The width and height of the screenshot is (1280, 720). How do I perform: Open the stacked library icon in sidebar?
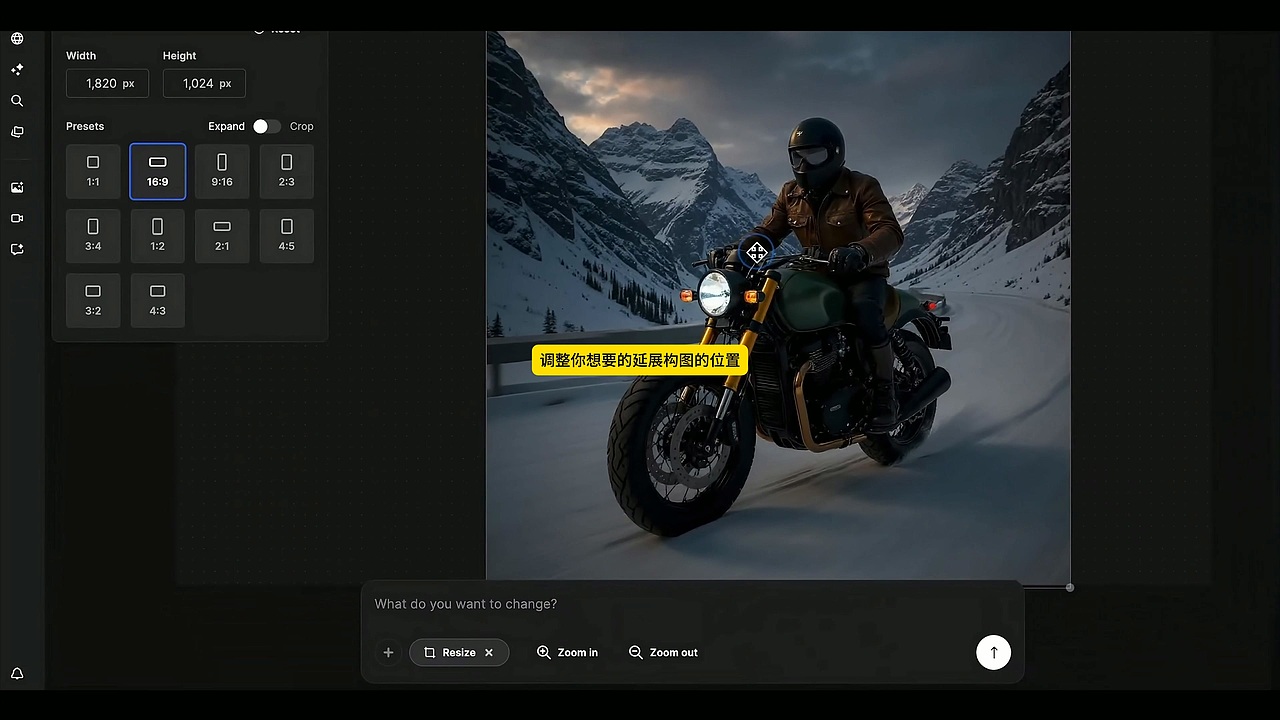click(x=17, y=132)
